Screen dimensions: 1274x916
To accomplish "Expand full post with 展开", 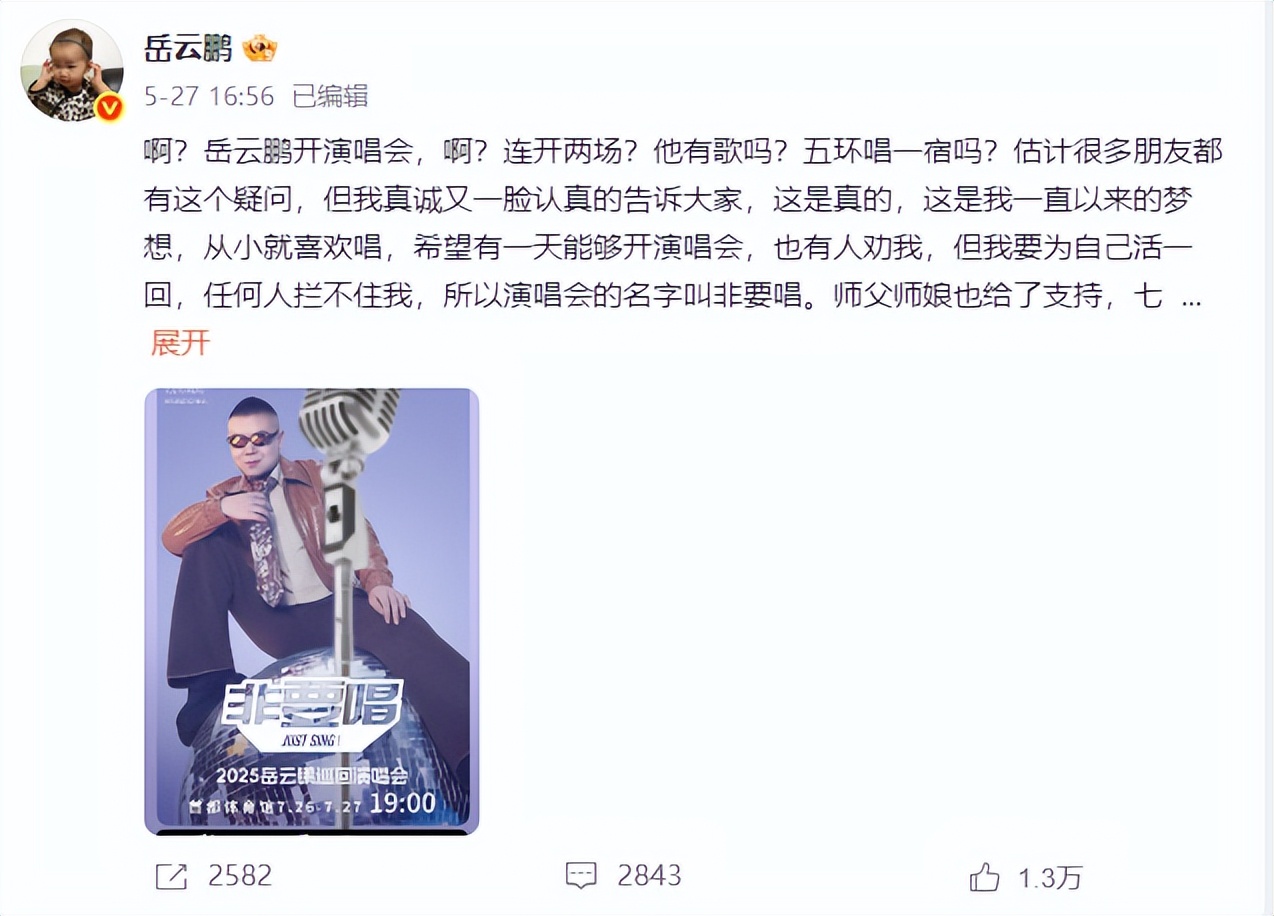I will click(x=180, y=343).
